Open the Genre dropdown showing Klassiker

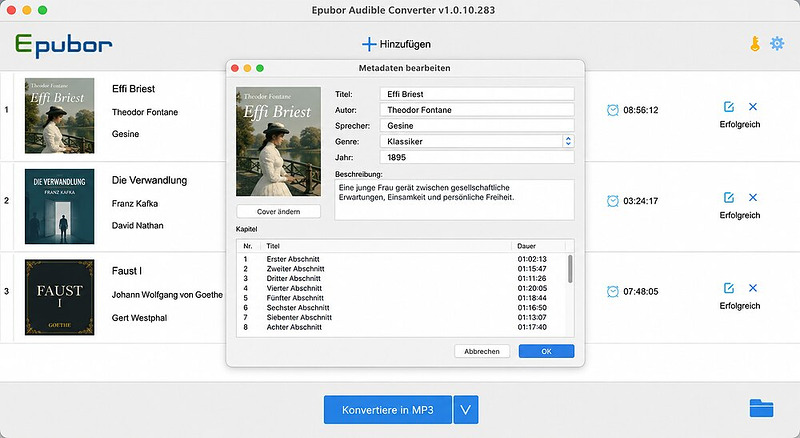477,141
